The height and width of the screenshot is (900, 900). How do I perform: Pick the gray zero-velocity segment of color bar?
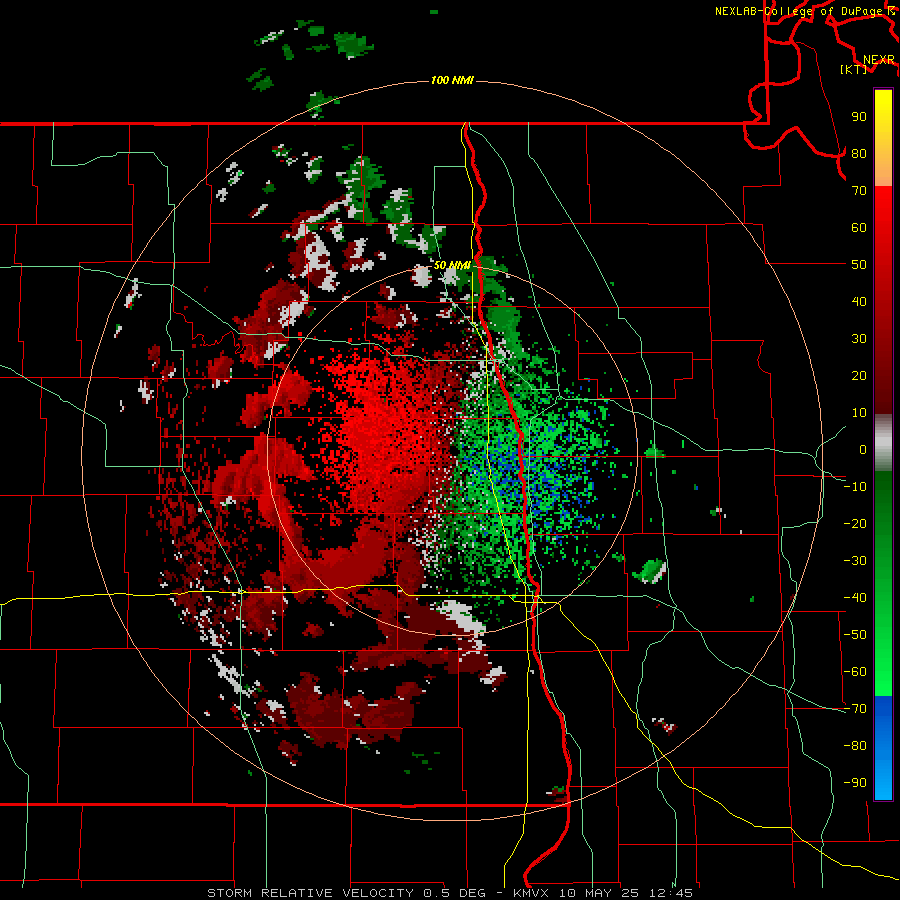(883, 442)
